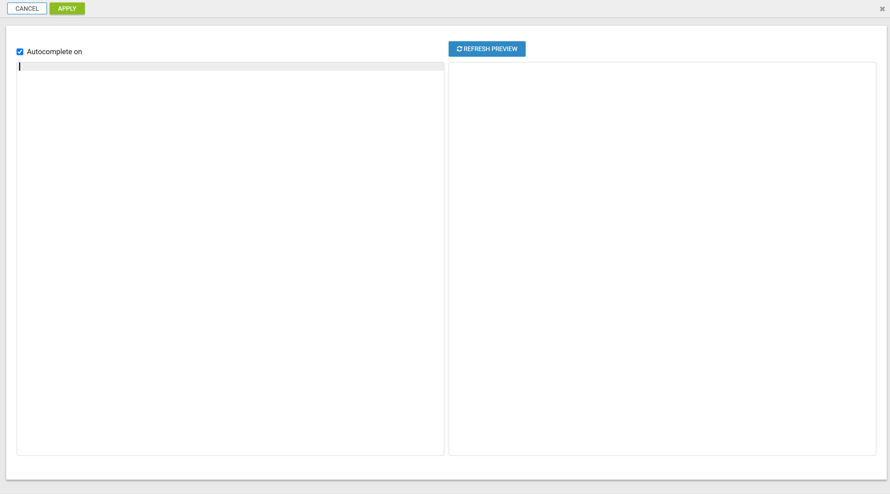Close the editor dialog with the X icon

click(882, 9)
